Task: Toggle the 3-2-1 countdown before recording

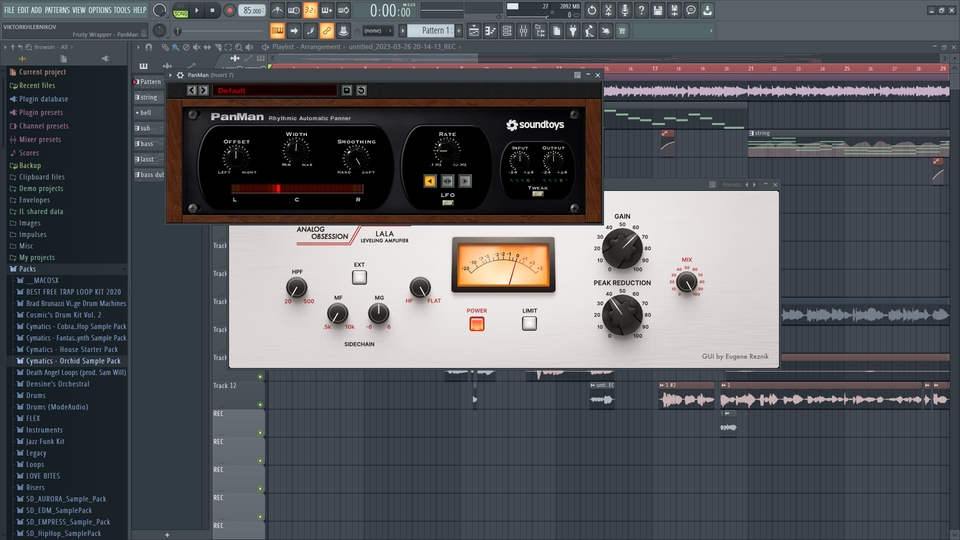Action: (310, 10)
